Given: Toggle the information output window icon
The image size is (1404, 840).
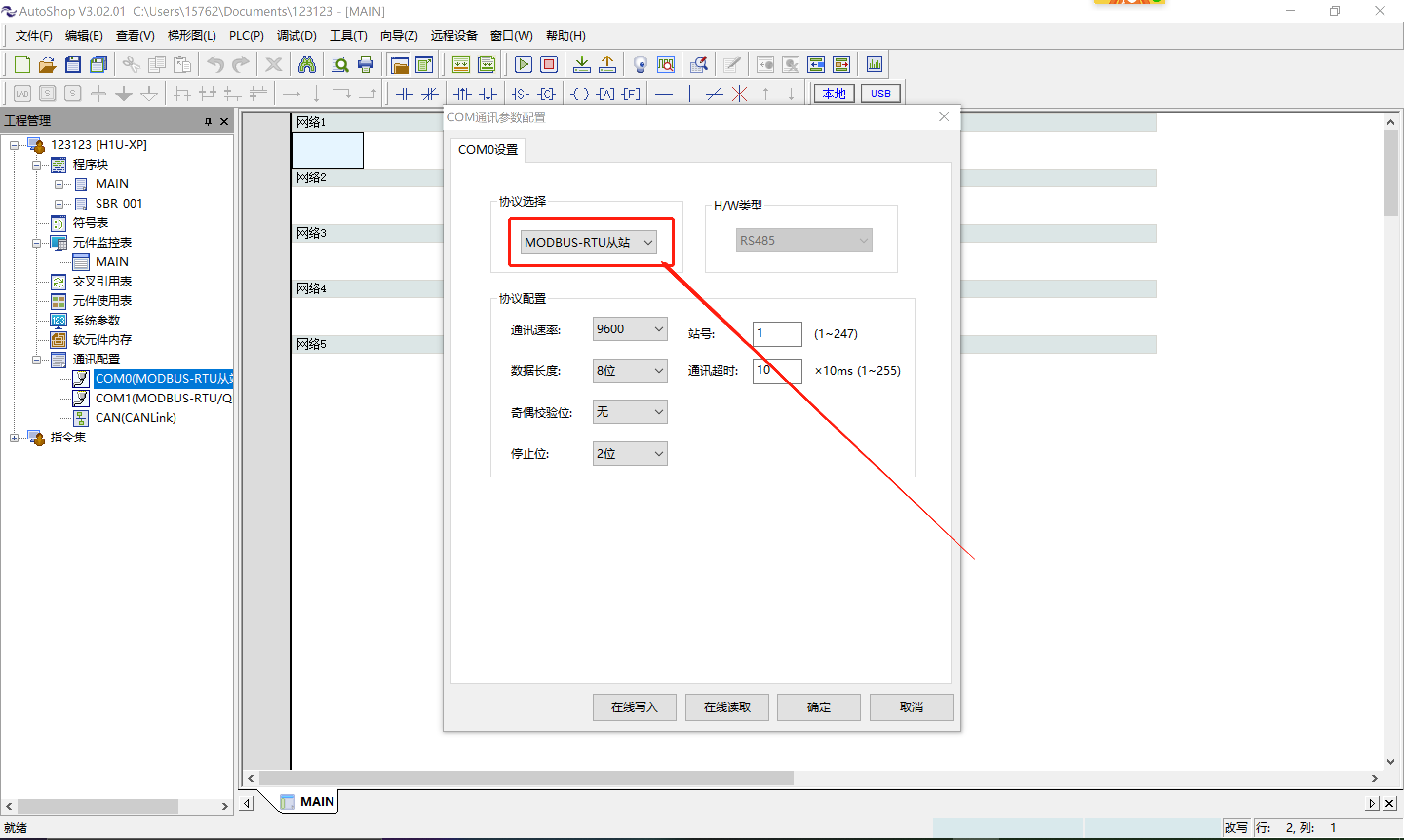Looking at the screenshot, I should tap(424, 64).
